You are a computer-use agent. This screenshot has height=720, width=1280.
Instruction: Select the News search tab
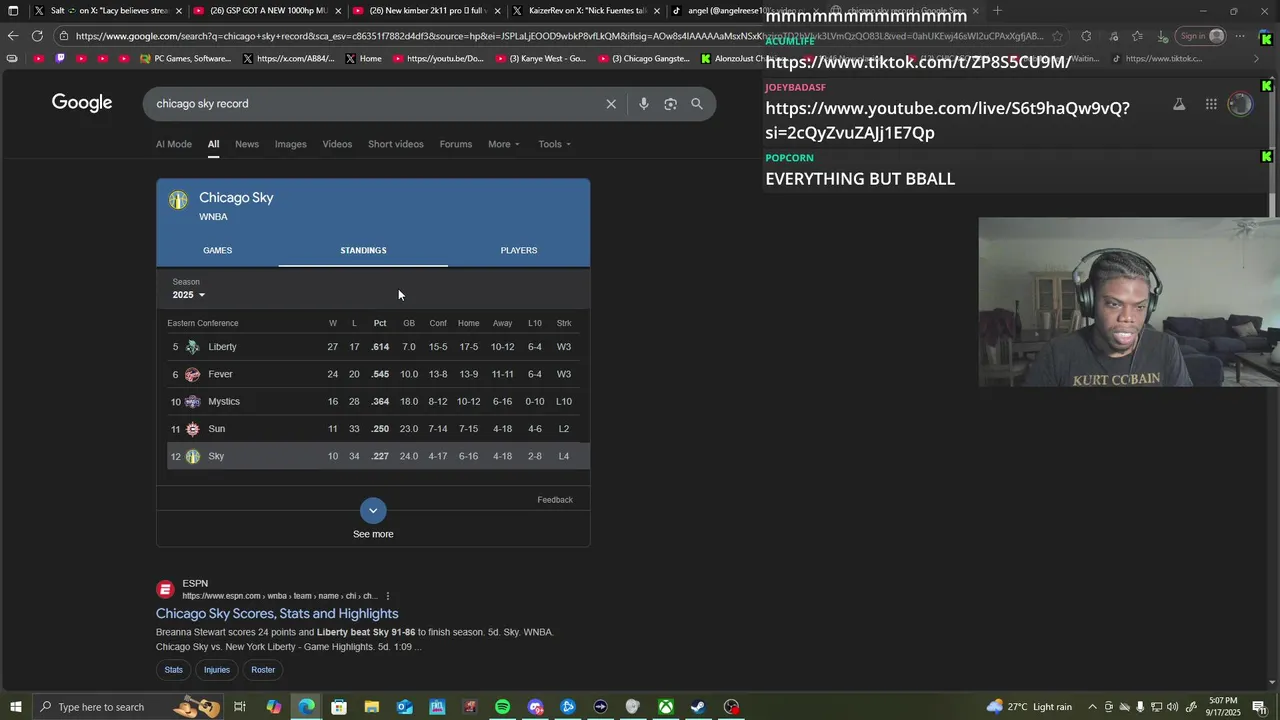coord(247,144)
